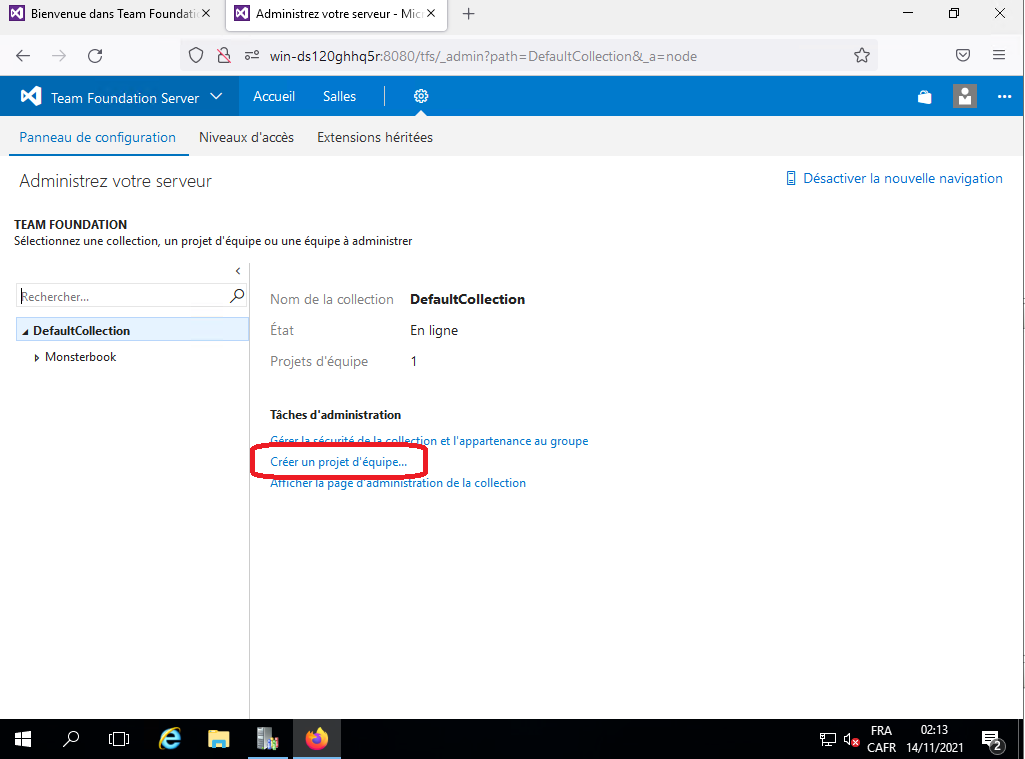Screen dimensions: 1025x759
Task: Click the taskbar clock showing 02:13
Action: point(934,739)
